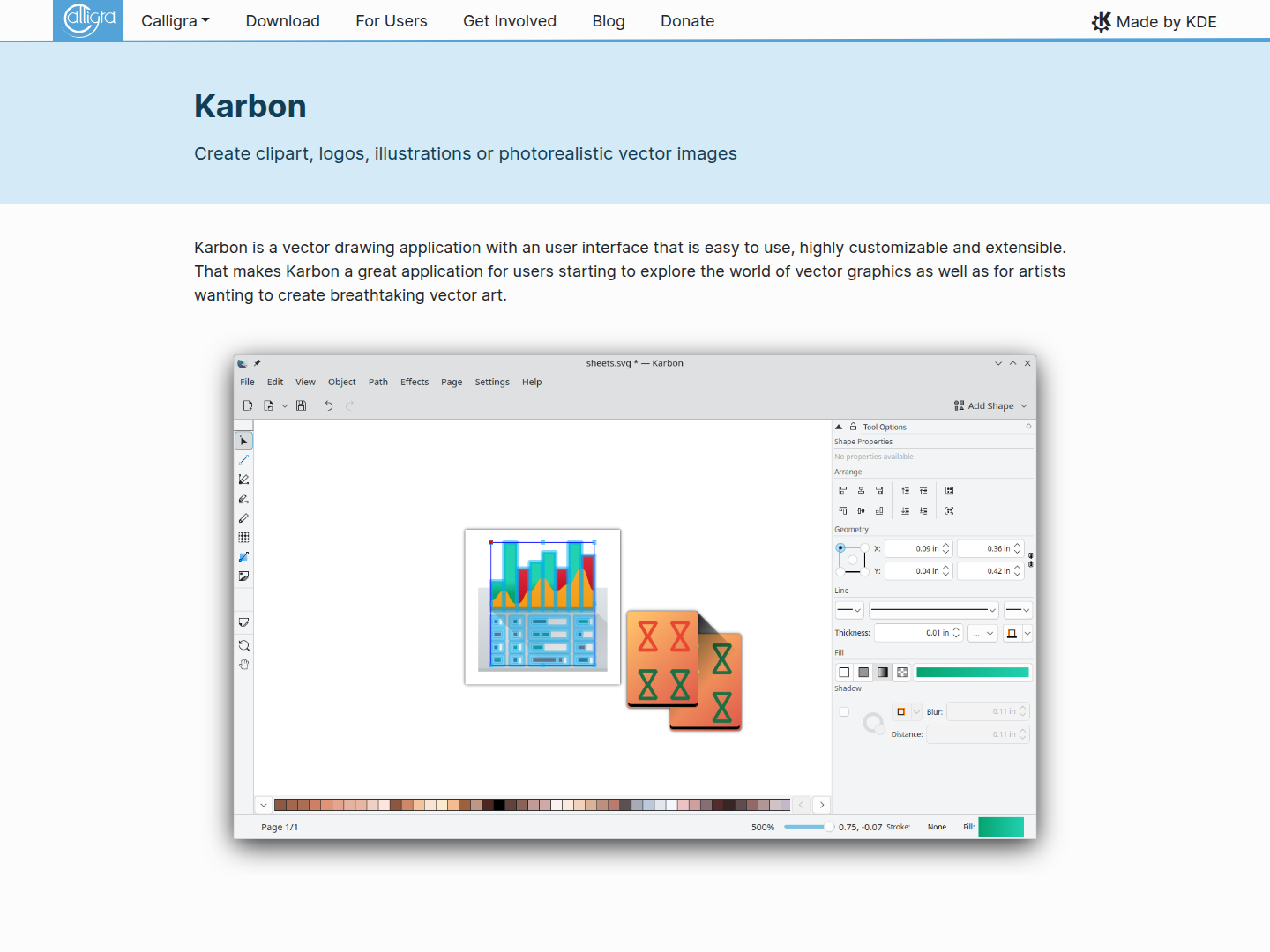The image size is (1270, 952).
Task: Click the Open document icon in Karbon toolbar
Action: 268,406
